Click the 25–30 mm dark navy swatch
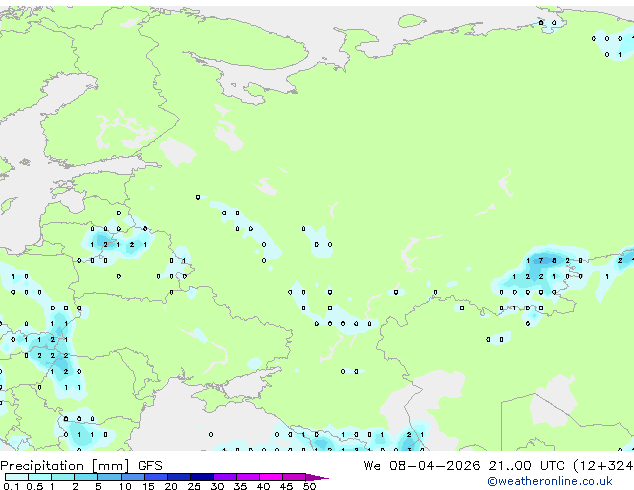This screenshot has width=634, height=490. click(202, 477)
